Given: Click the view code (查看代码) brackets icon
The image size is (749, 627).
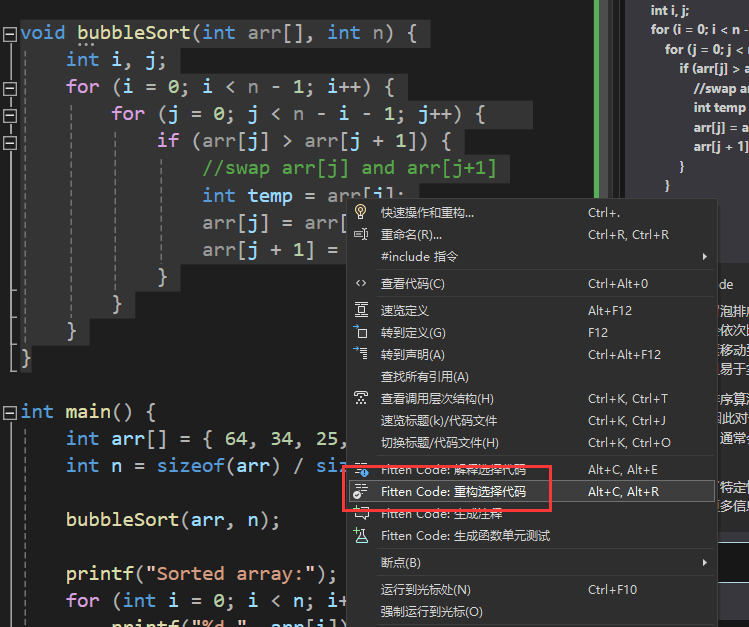Looking at the screenshot, I should point(361,284).
